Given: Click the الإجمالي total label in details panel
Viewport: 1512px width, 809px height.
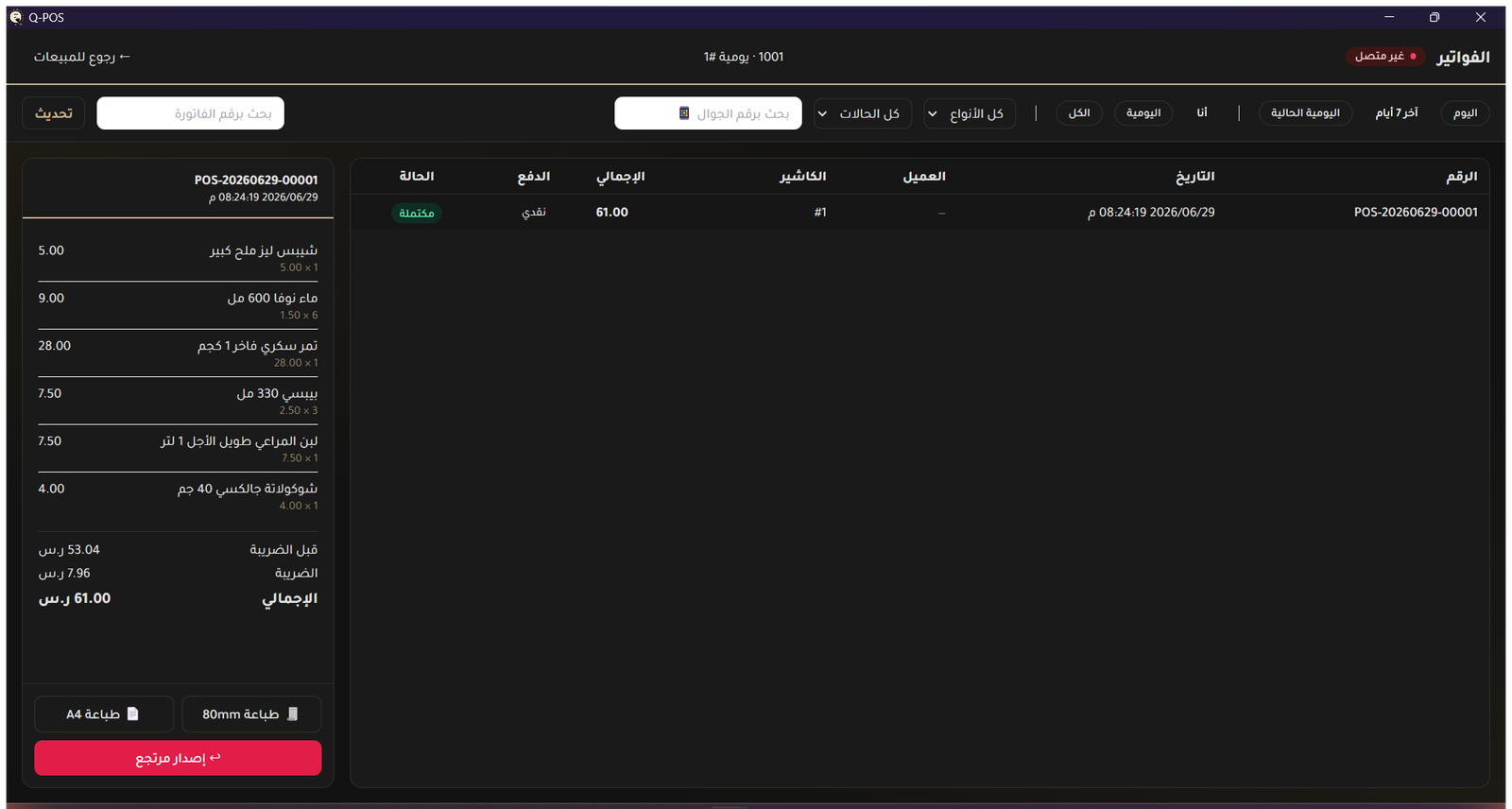Looking at the screenshot, I should point(289,599).
